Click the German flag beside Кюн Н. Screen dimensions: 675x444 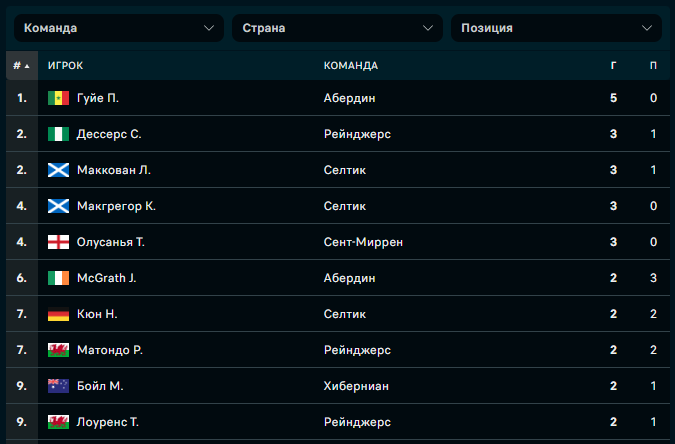pos(58,314)
